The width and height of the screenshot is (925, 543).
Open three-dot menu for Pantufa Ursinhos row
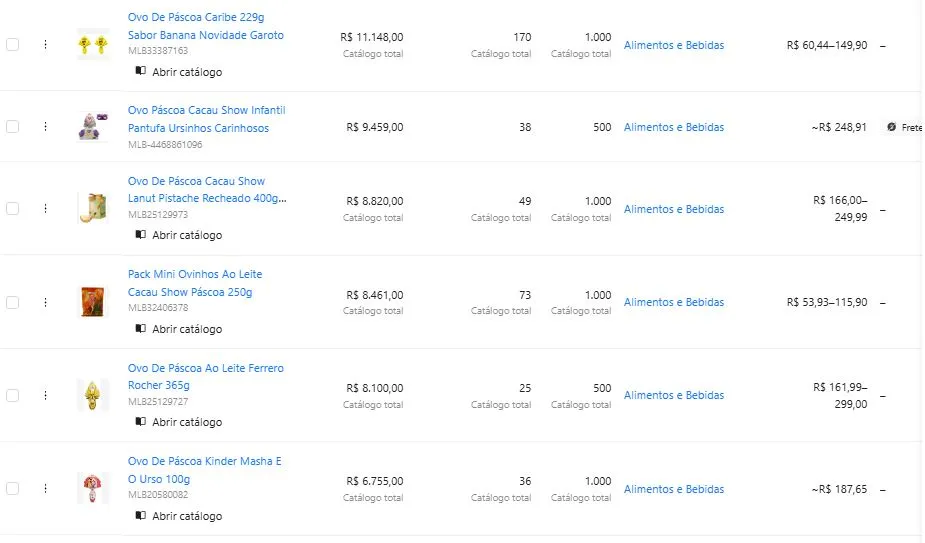(x=45, y=127)
